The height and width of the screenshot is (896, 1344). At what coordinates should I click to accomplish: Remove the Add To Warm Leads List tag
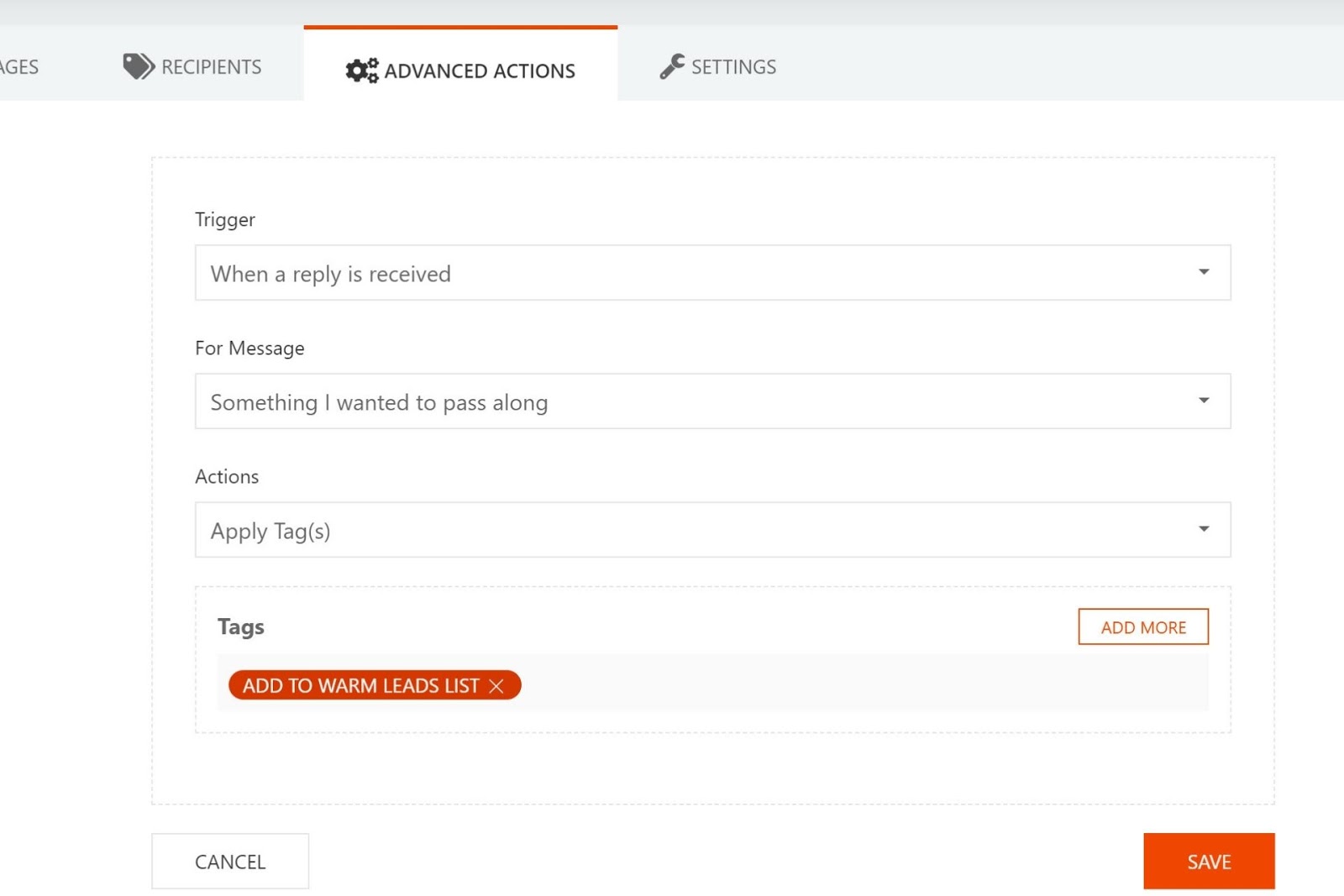point(496,686)
